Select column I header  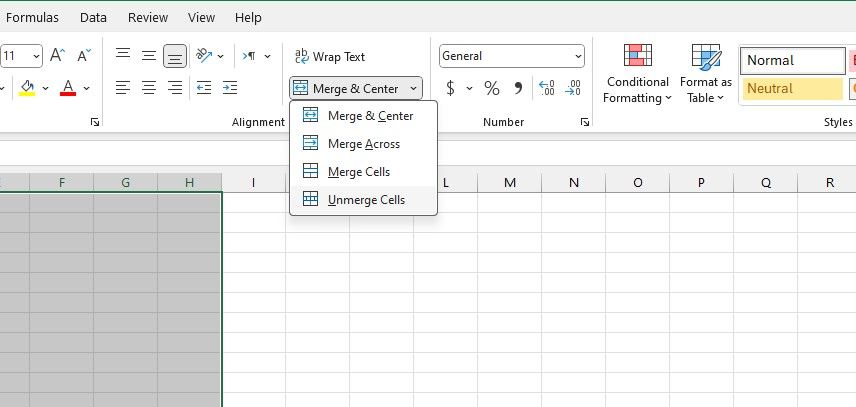pos(253,183)
